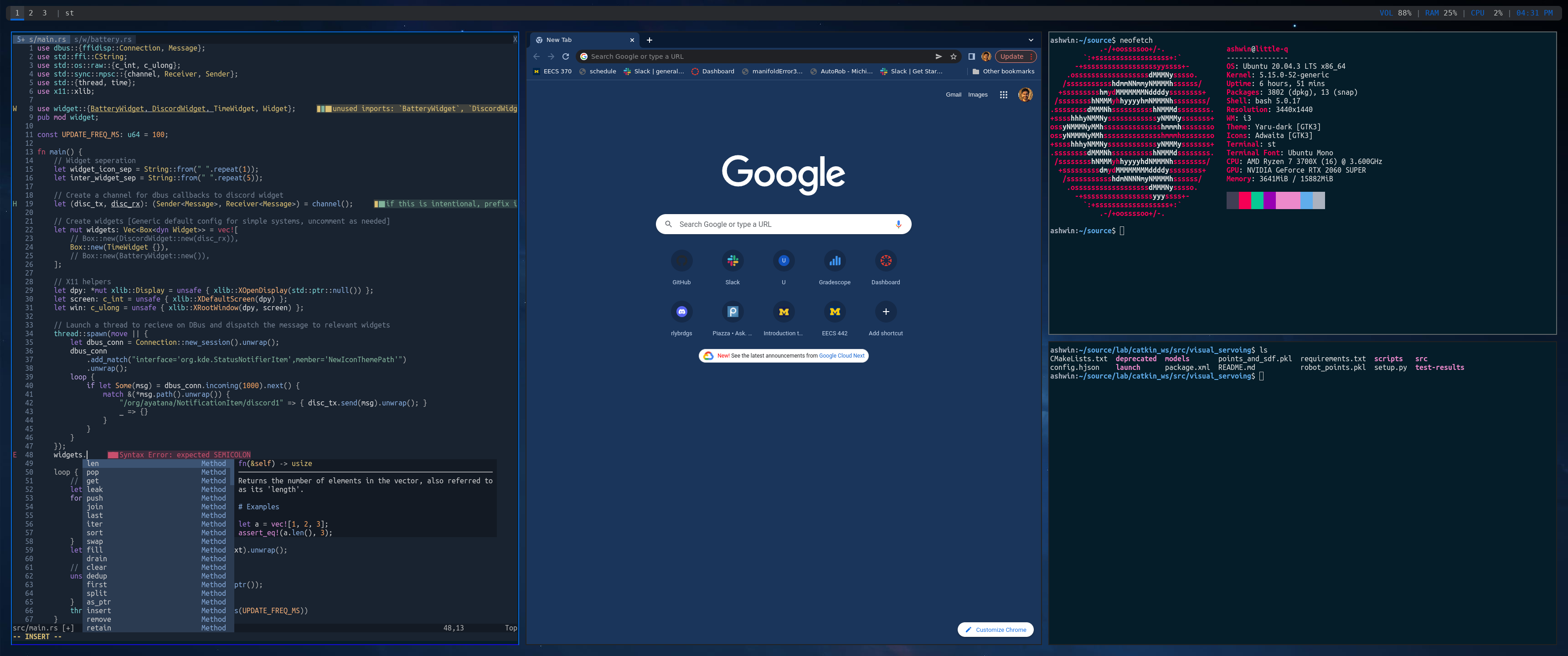
Task: Click the Add shortcut plus button
Action: point(886,312)
